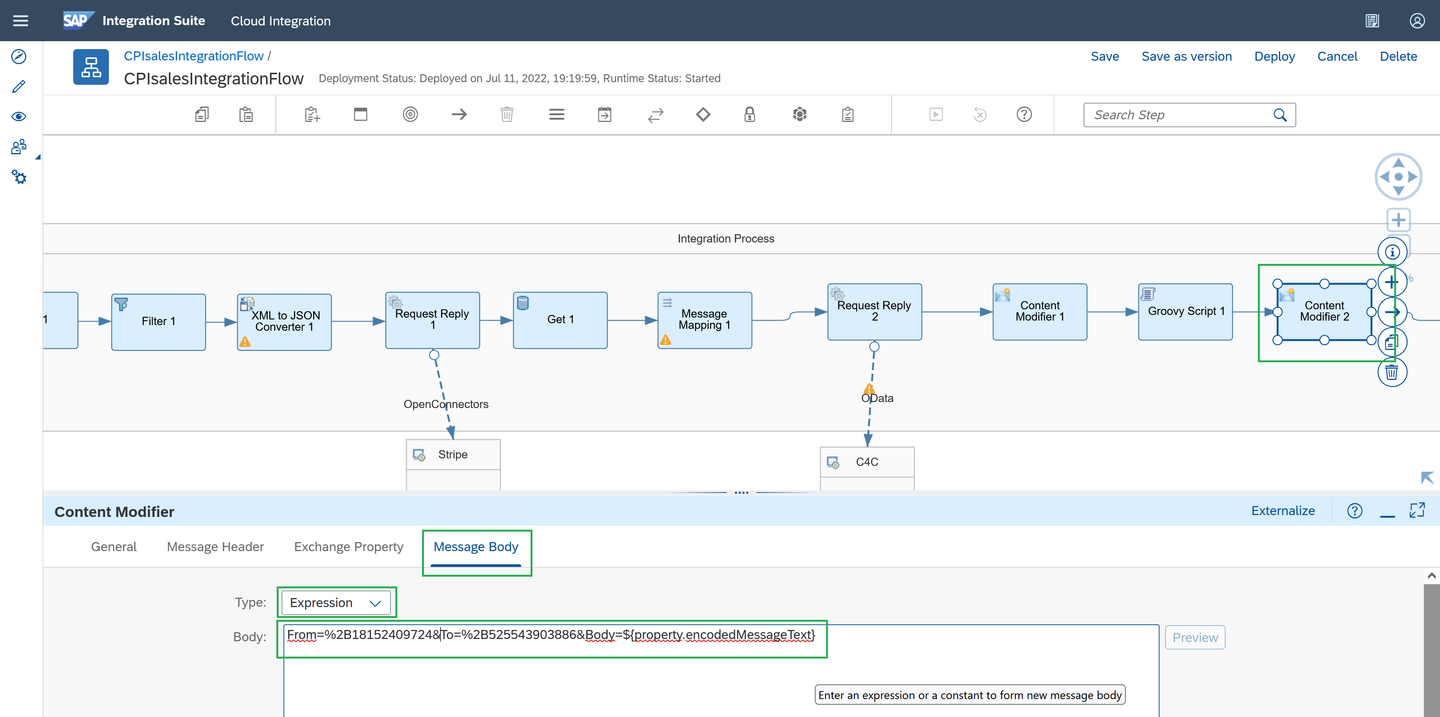Click the Connector arrow icon beside Content Modifier 2
The image size is (1440, 717).
(1392, 312)
